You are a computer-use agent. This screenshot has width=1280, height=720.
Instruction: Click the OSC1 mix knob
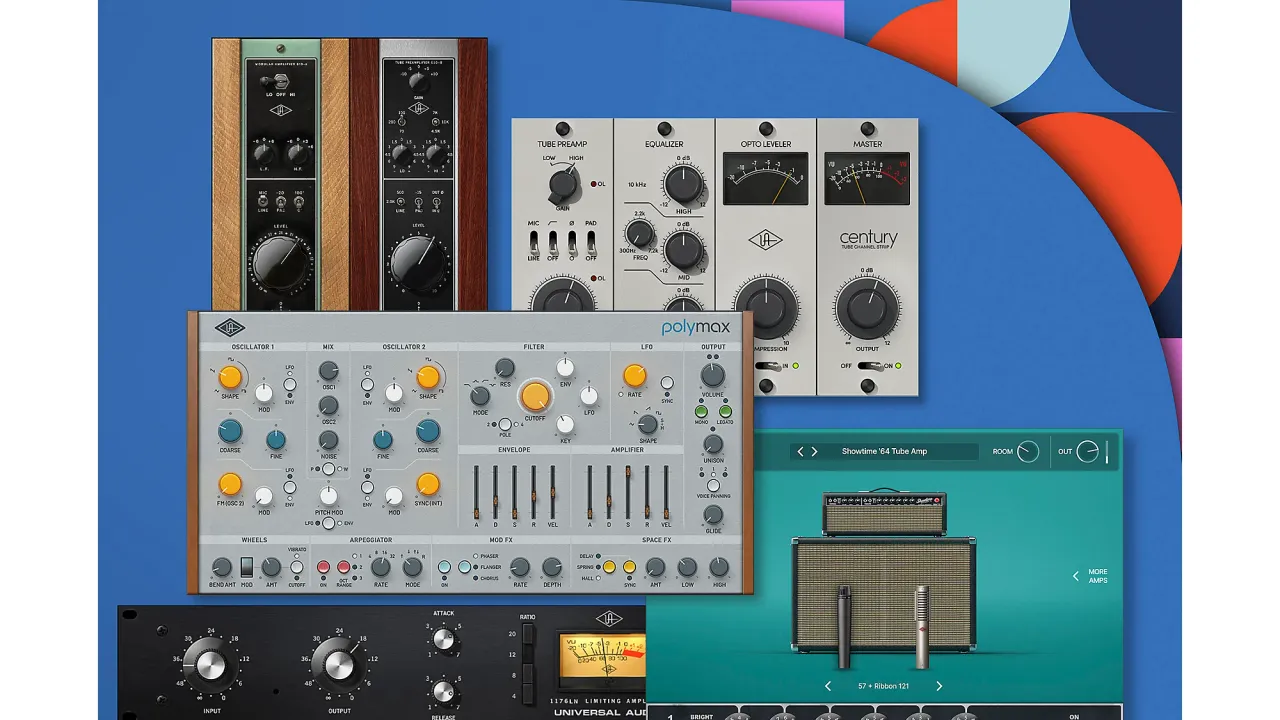[328, 371]
